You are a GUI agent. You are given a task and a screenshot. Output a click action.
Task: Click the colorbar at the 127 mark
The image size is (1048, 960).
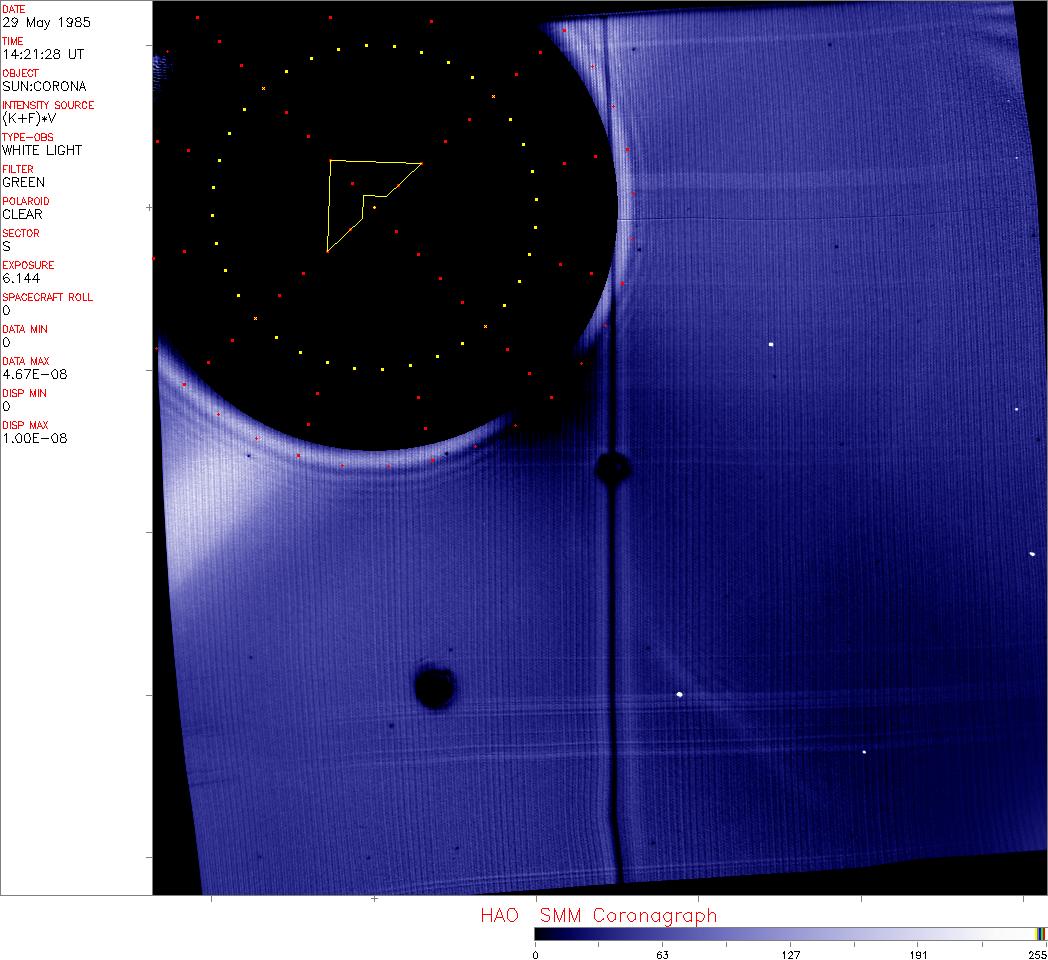[x=790, y=933]
